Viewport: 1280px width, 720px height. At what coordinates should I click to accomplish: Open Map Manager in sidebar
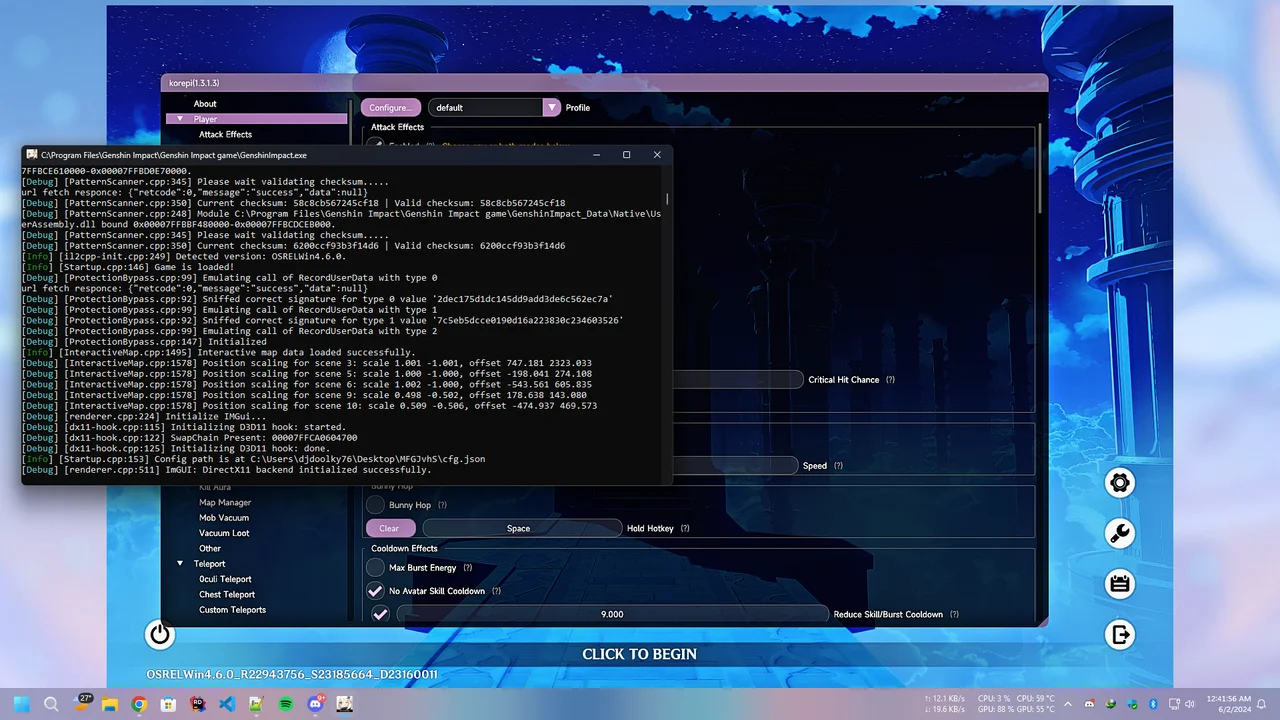pos(225,502)
